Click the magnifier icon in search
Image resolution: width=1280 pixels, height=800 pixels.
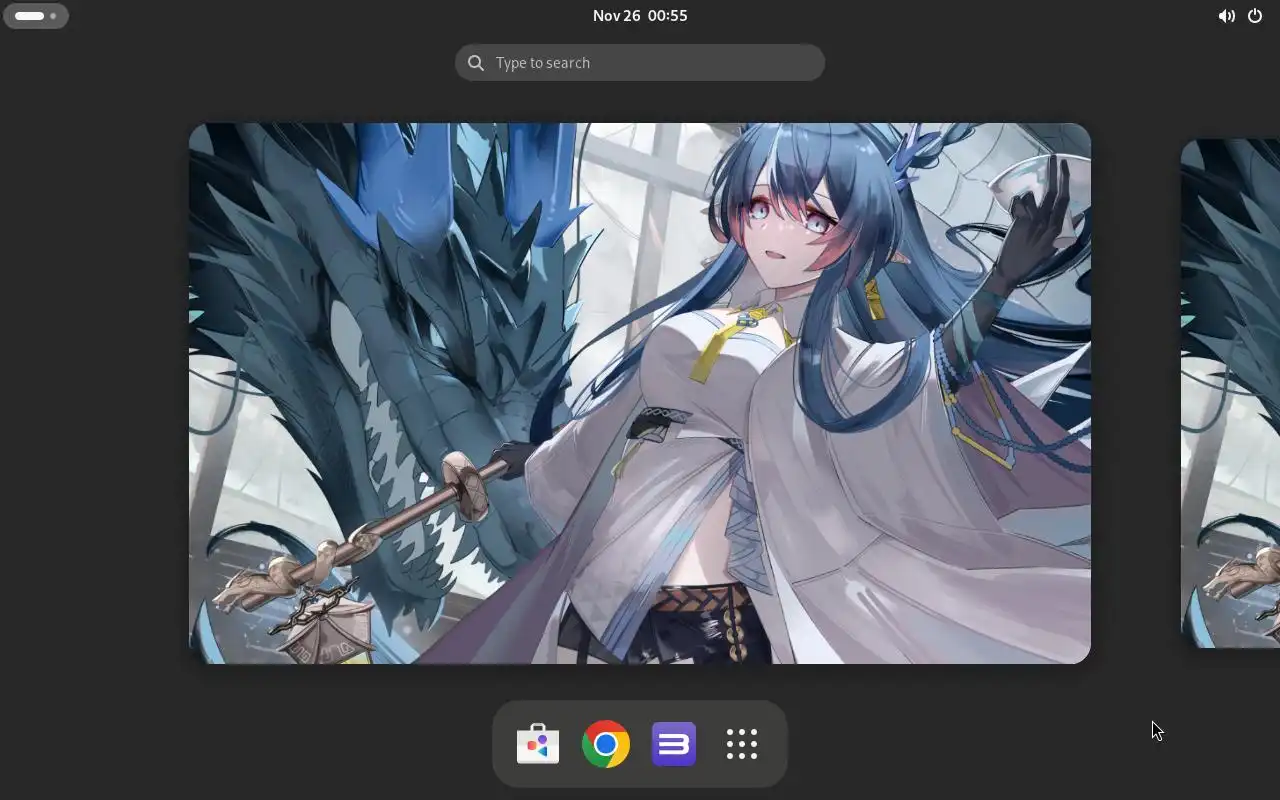pos(476,63)
